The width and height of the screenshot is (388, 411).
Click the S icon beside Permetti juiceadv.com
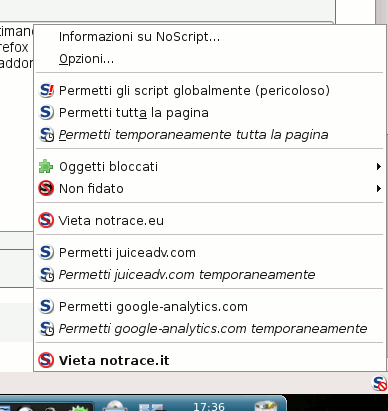[x=46, y=252]
